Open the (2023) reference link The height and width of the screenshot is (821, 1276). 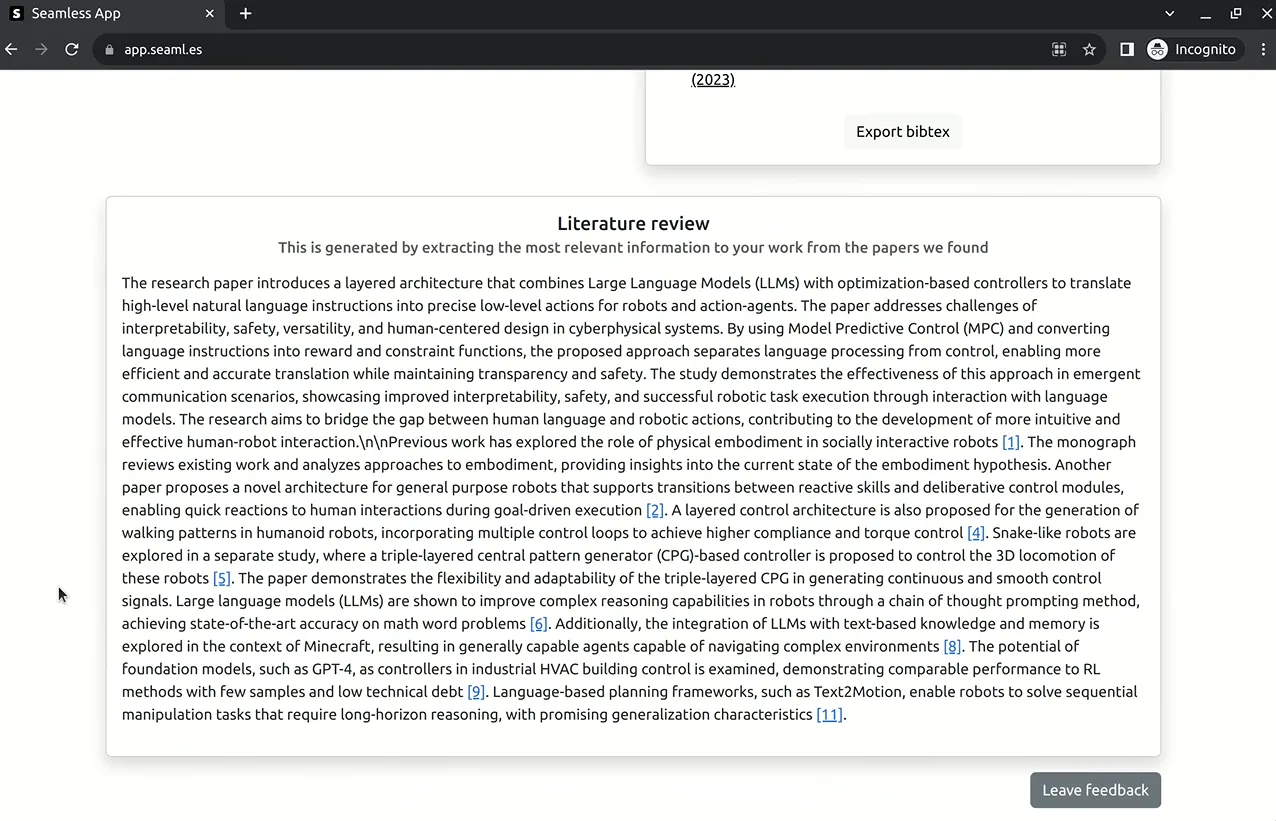713,80
